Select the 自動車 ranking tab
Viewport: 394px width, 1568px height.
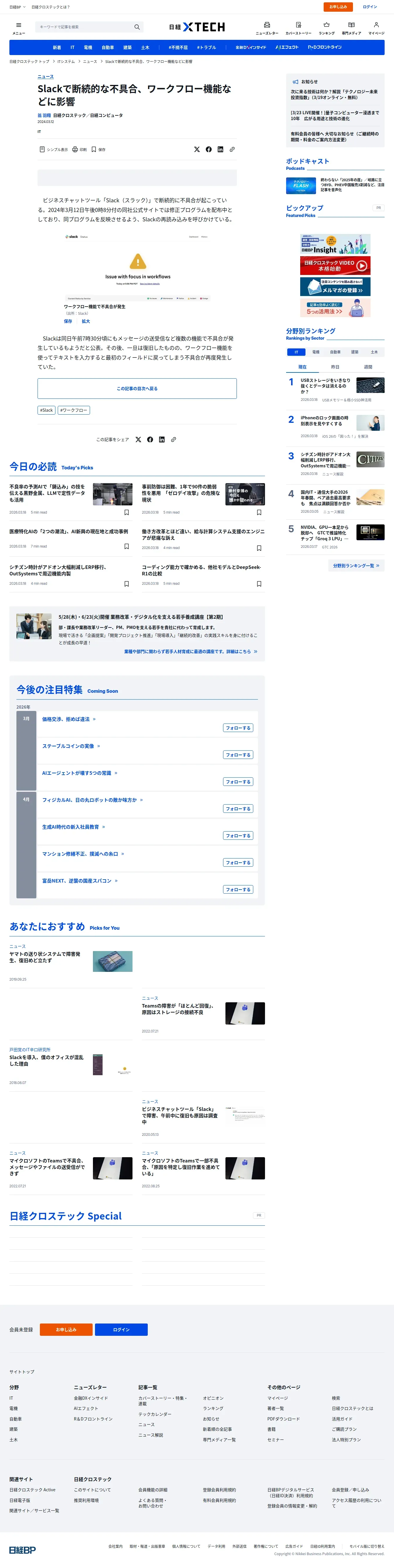point(335,352)
